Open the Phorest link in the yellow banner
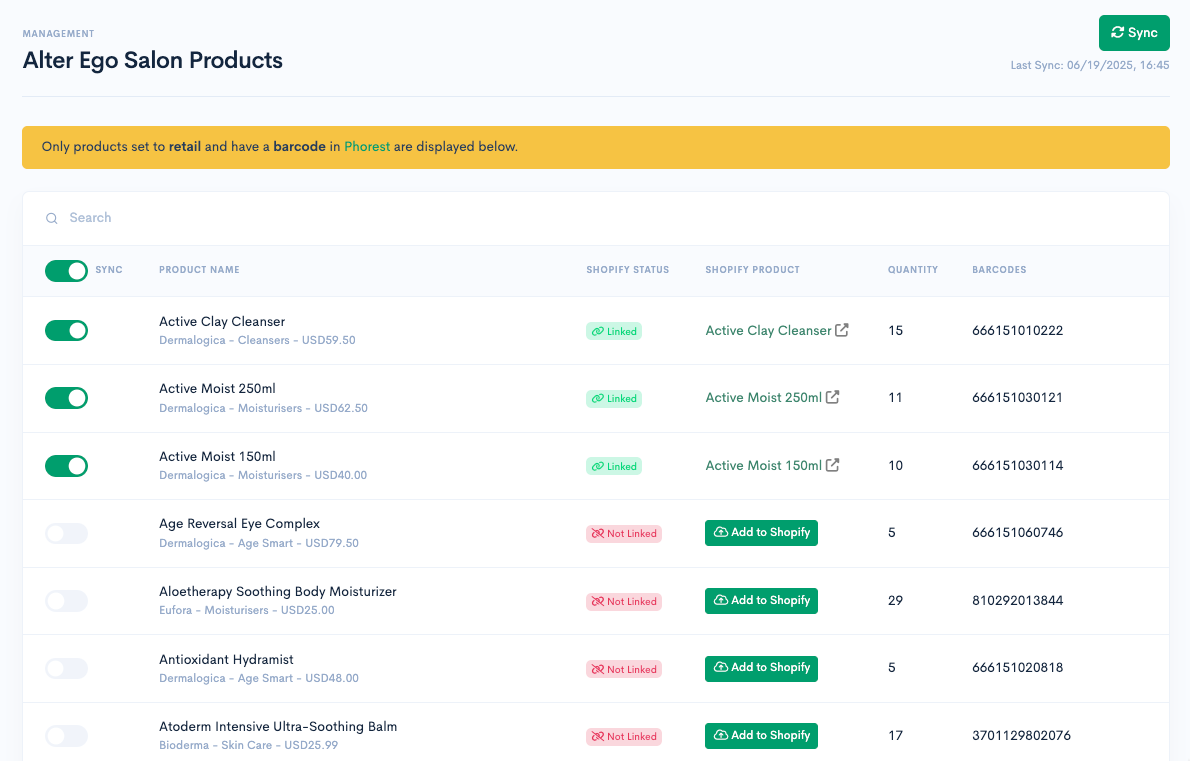 pyautogui.click(x=367, y=146)
